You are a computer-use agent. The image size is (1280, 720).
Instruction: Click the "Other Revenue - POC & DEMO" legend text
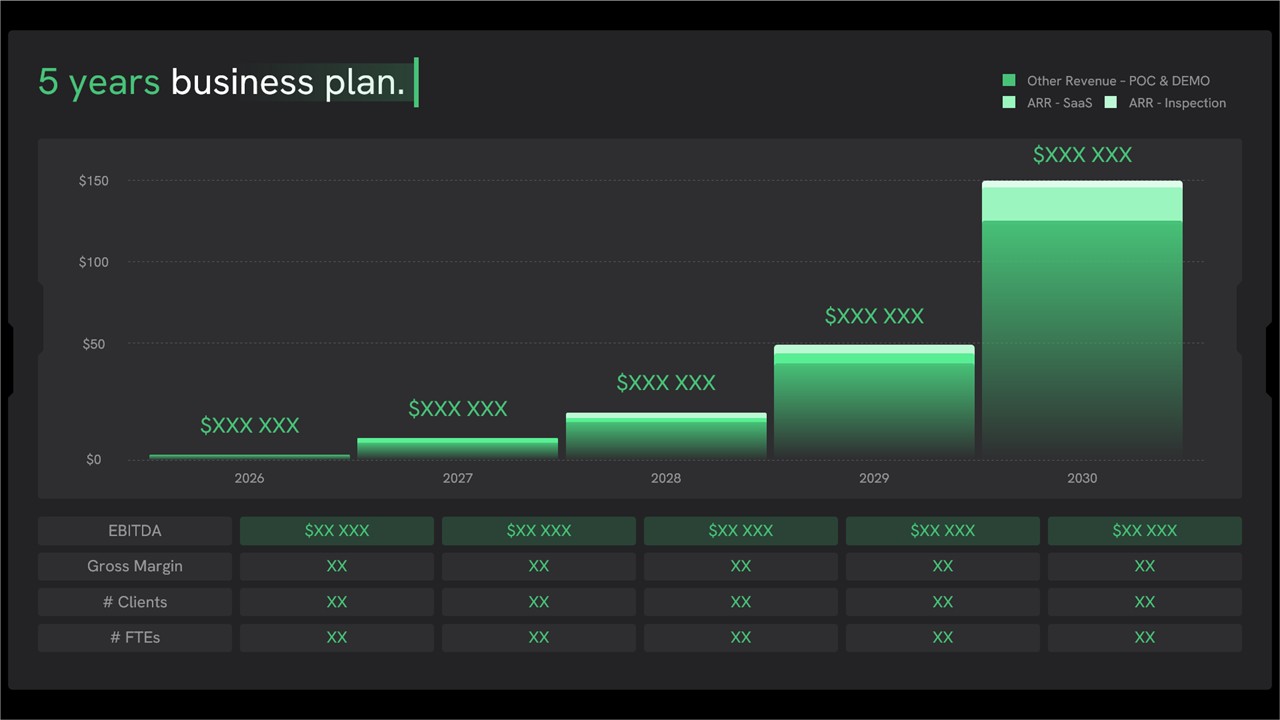click(x=1118, y=81)
